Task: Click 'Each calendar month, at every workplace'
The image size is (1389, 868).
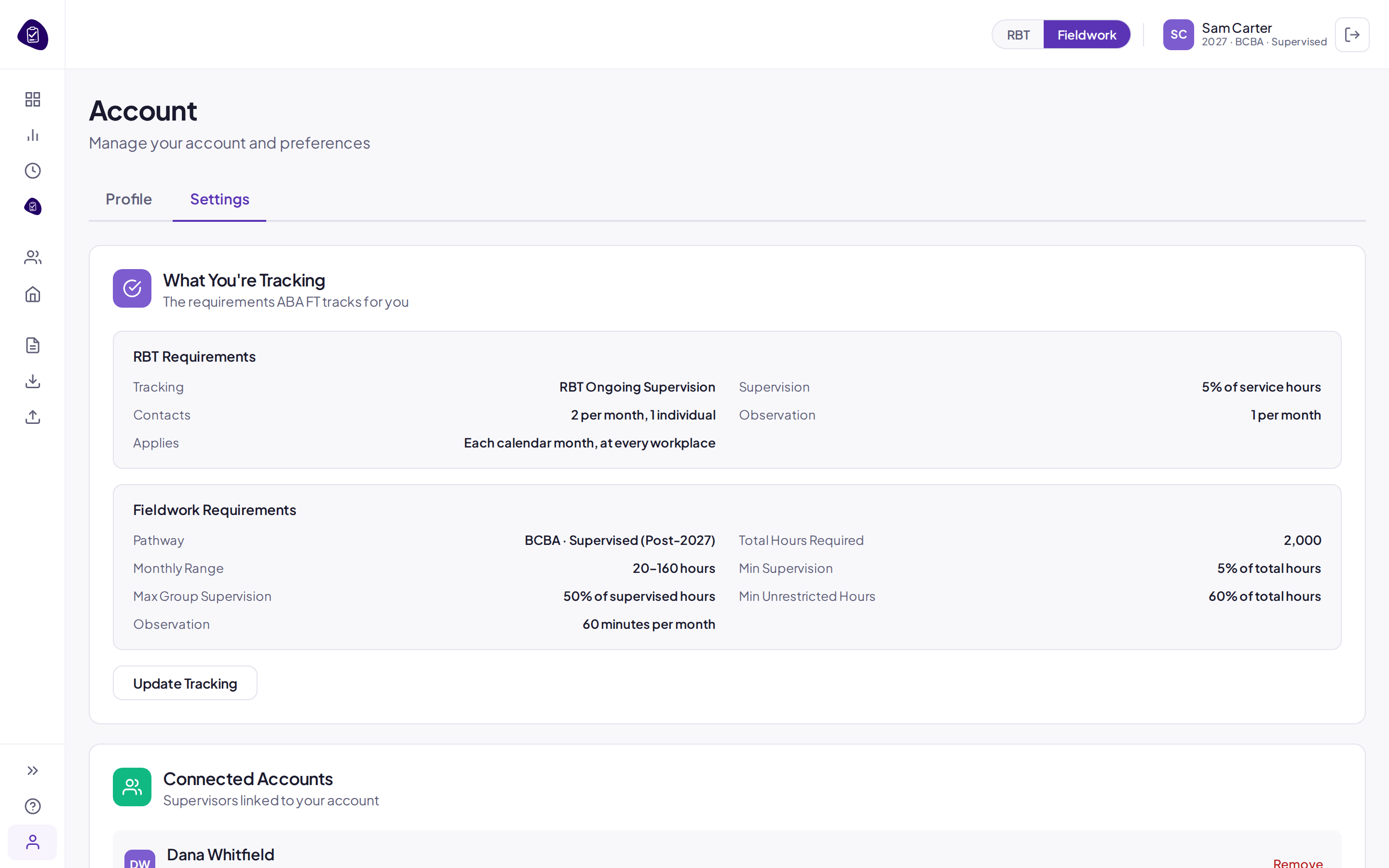Action: coord(589,443)
